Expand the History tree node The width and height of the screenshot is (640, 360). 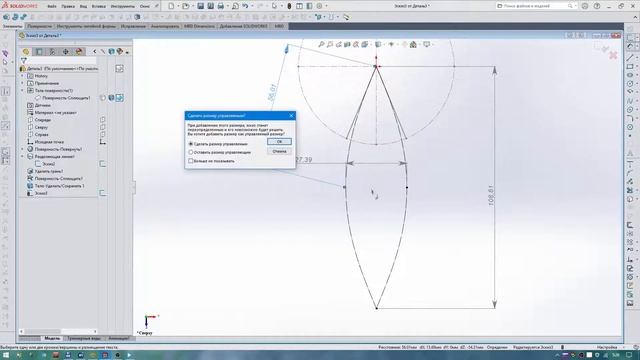[22, 76]
